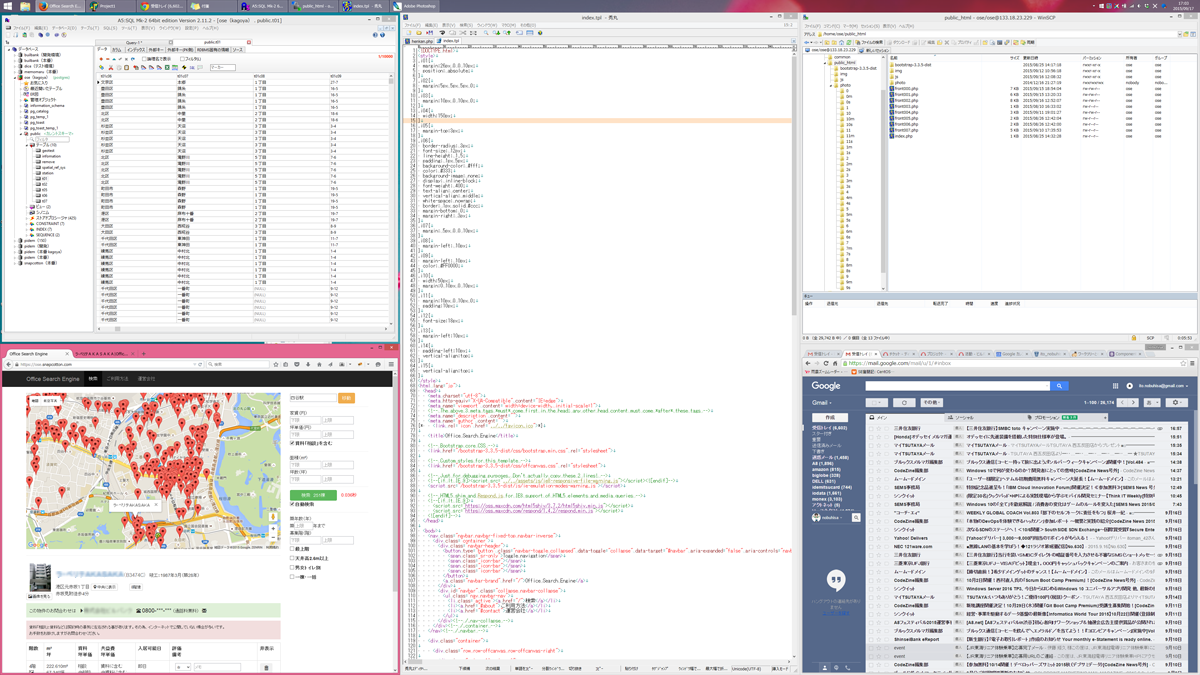Enable 論理名で表示 checkbox in A5:SQL
This screenshot has height=675, width=1200.
145,59
